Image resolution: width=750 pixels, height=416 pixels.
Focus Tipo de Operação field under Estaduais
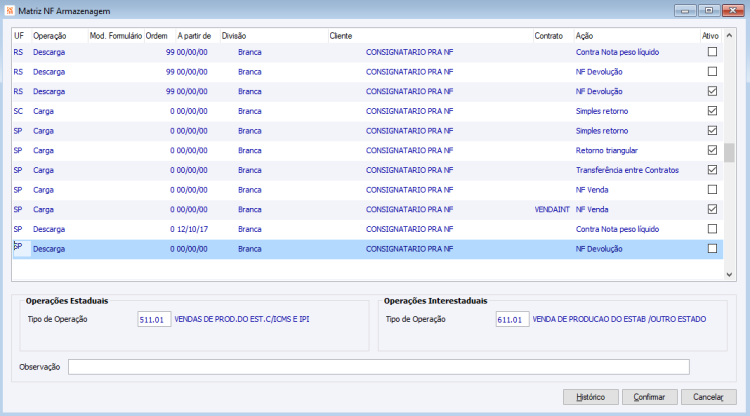(x=154, y=319)
